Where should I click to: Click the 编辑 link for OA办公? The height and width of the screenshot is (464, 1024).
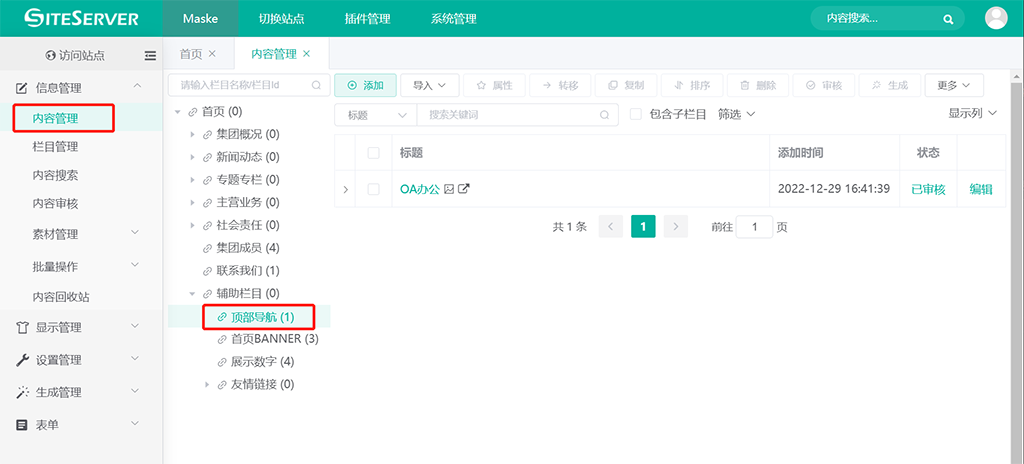980,189
